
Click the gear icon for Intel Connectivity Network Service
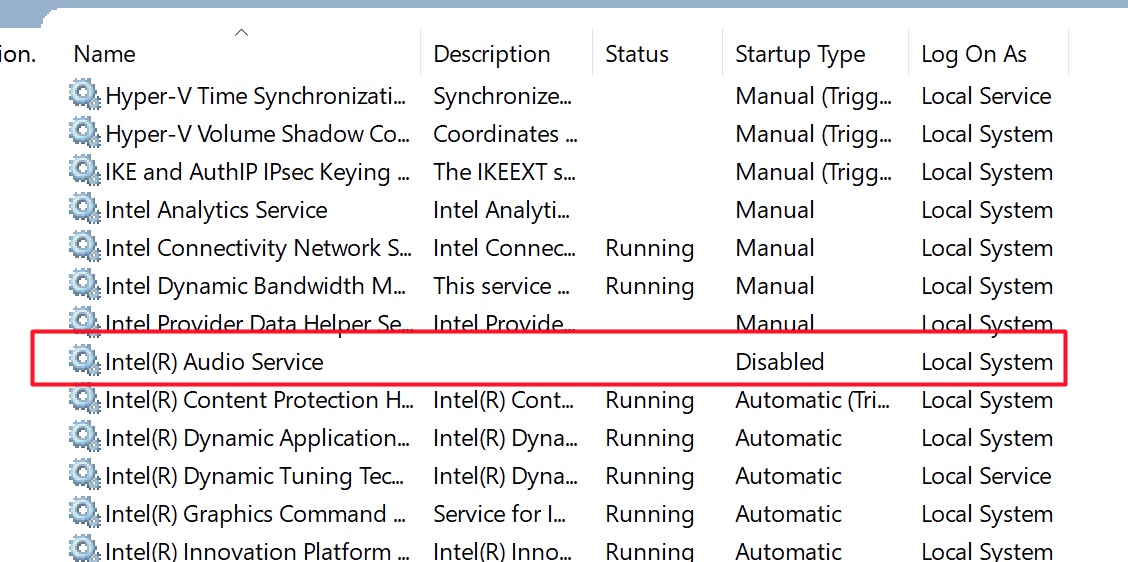85,248
